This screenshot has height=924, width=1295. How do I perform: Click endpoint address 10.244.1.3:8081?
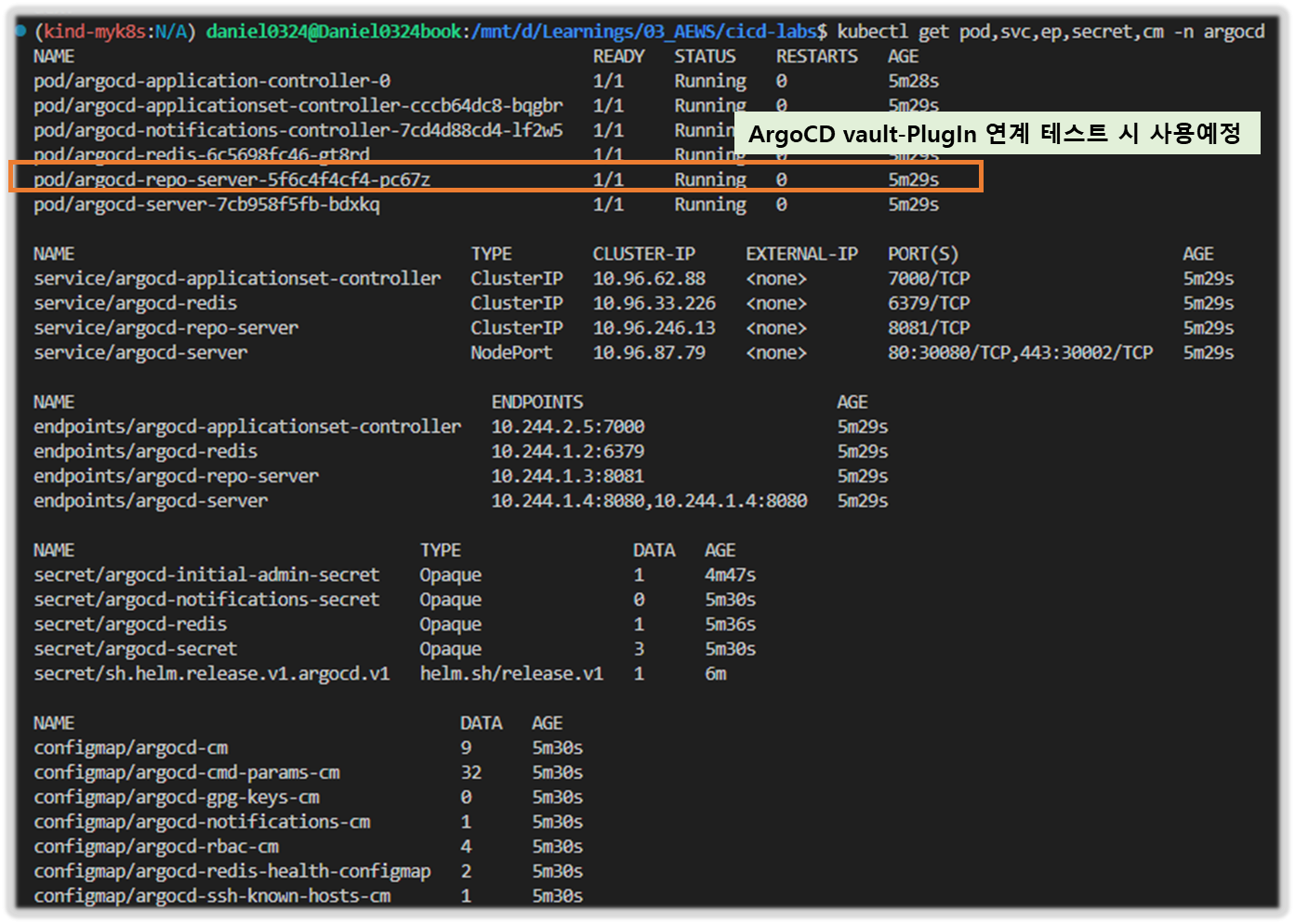click(x=568, y=476)
